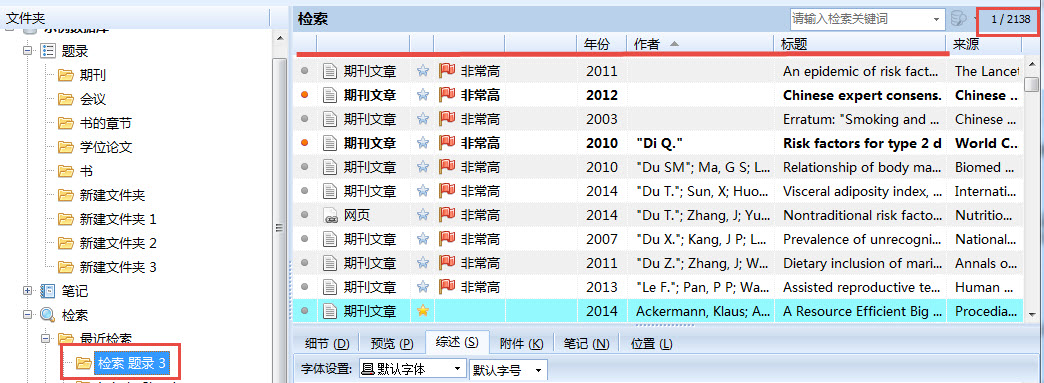Switch to the 预览 (P) tab

(392, 344)
